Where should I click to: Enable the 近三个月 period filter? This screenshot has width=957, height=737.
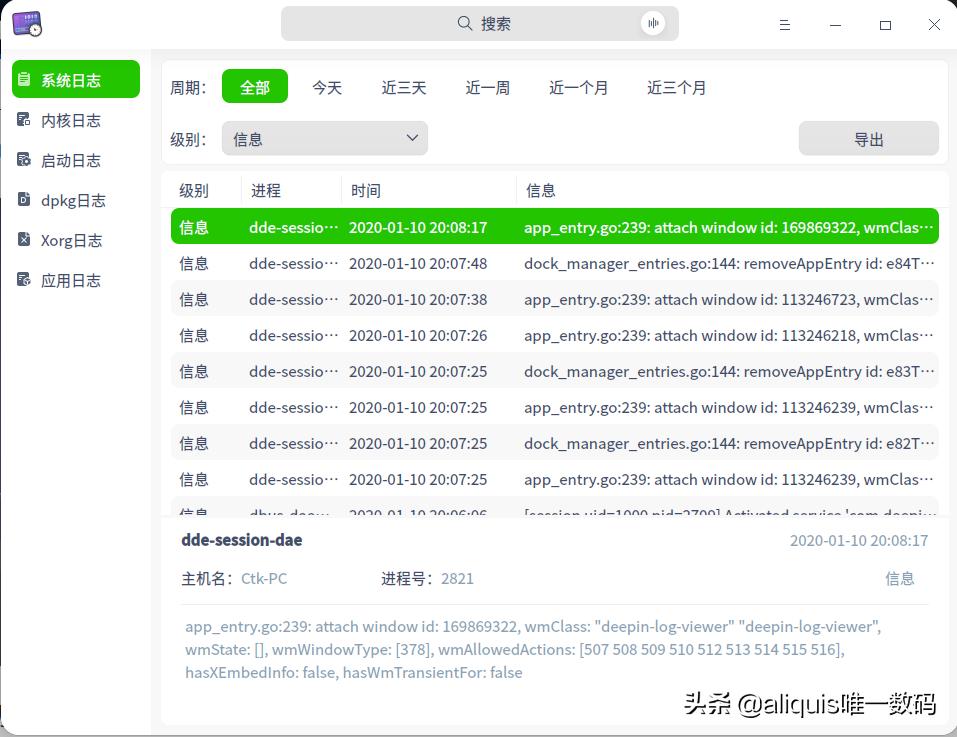coord(675,87)
